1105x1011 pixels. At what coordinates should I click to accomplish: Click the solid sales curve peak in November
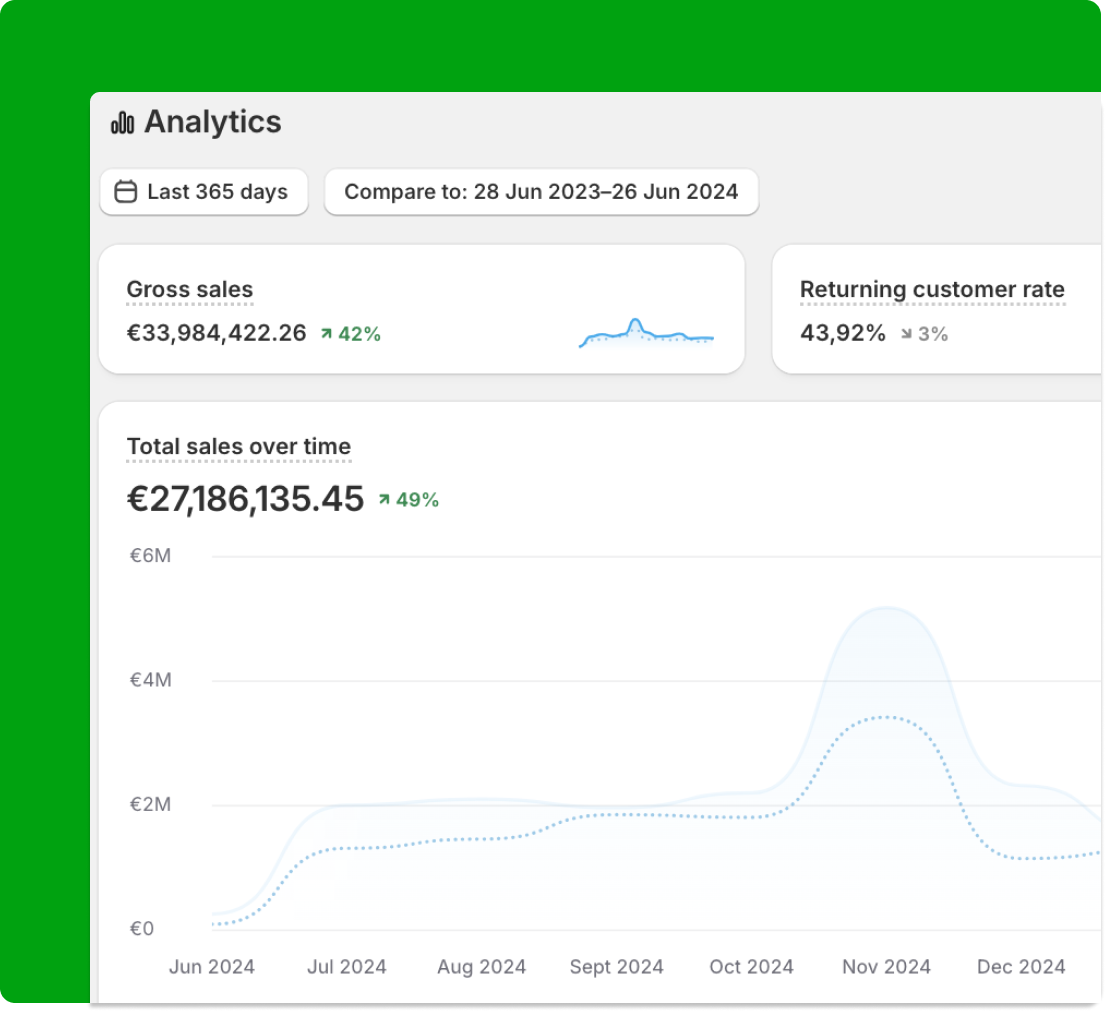click(x=887, y=608)
